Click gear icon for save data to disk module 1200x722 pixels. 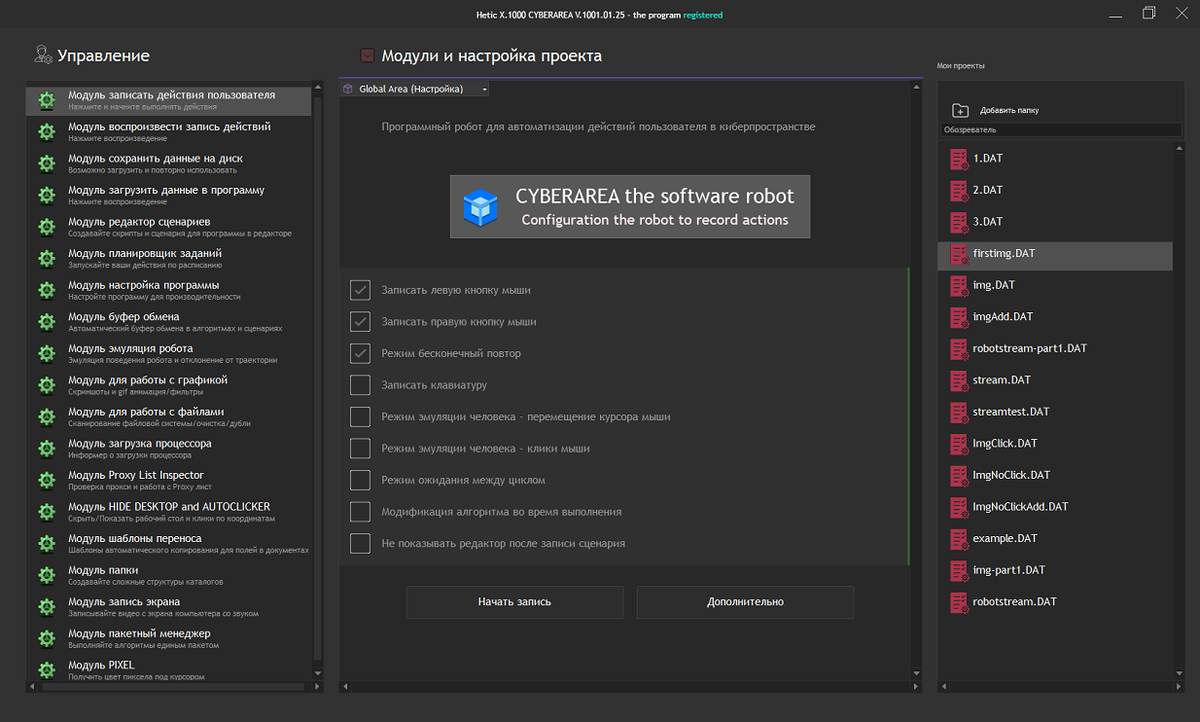point(46,164)
